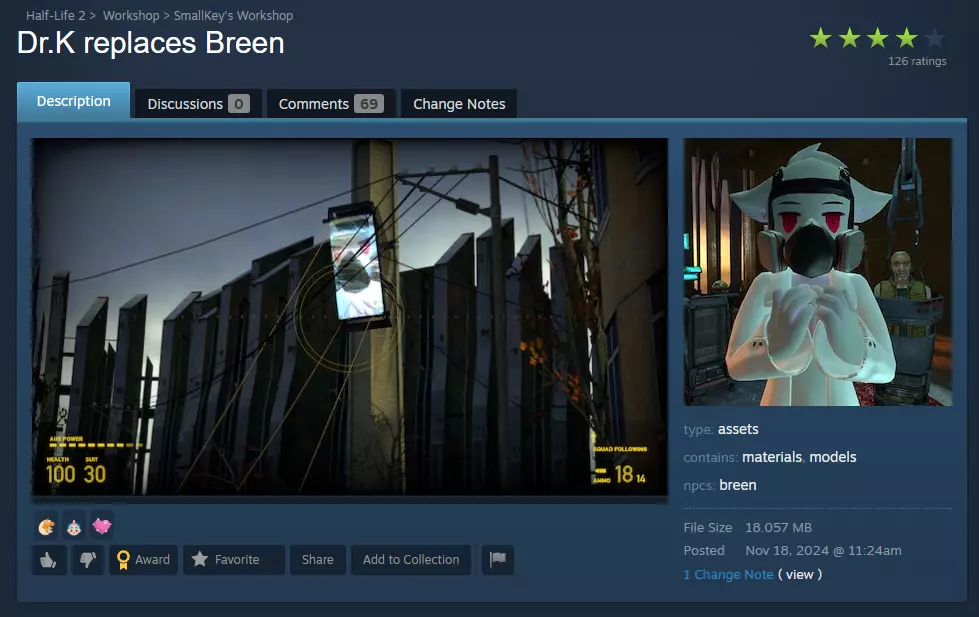The height and width of the screenshot is (617, 979).
Task: Click the green star rating
Action: tap(877, 39)
